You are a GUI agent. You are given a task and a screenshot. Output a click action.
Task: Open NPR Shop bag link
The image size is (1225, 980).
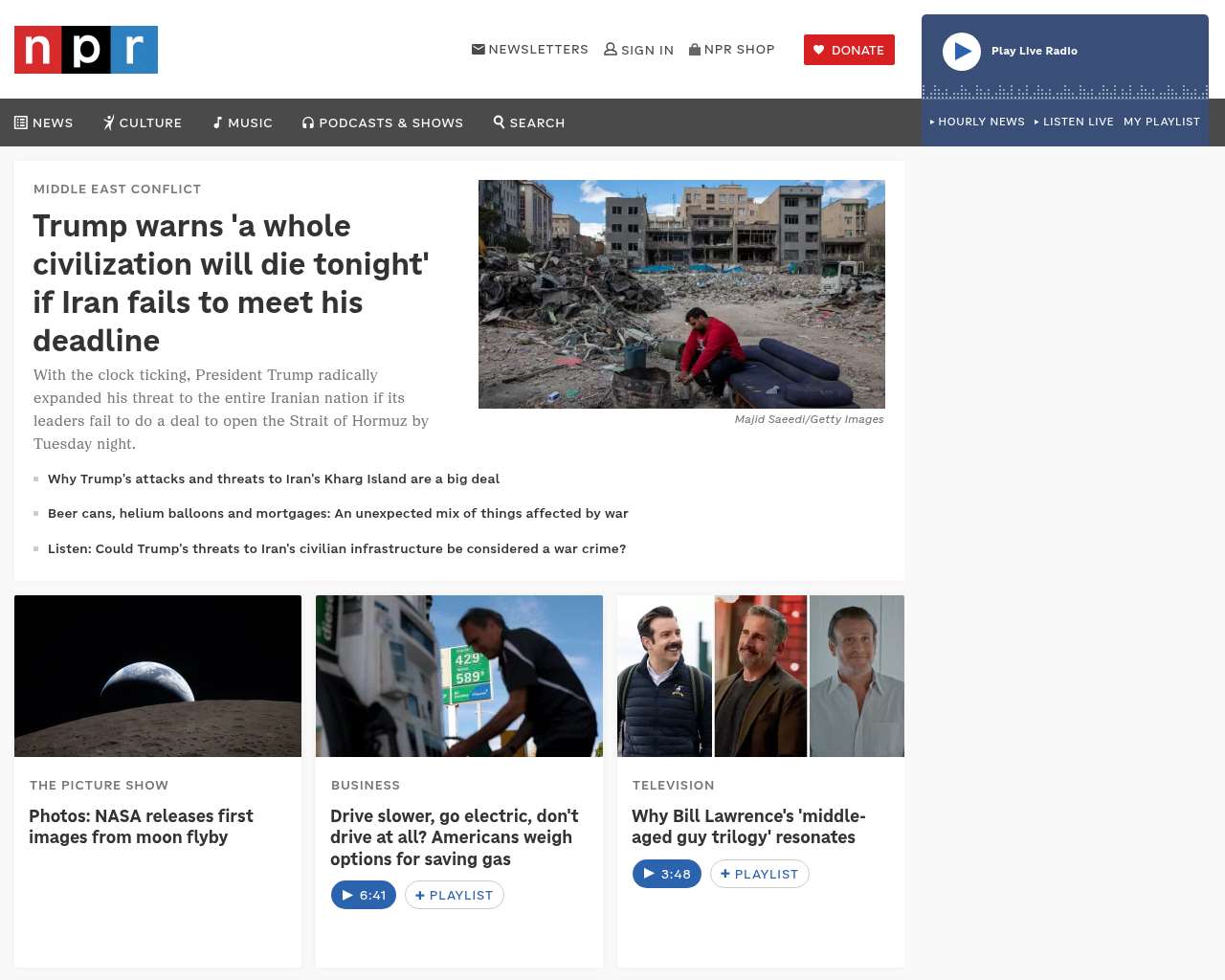[732, 49]
